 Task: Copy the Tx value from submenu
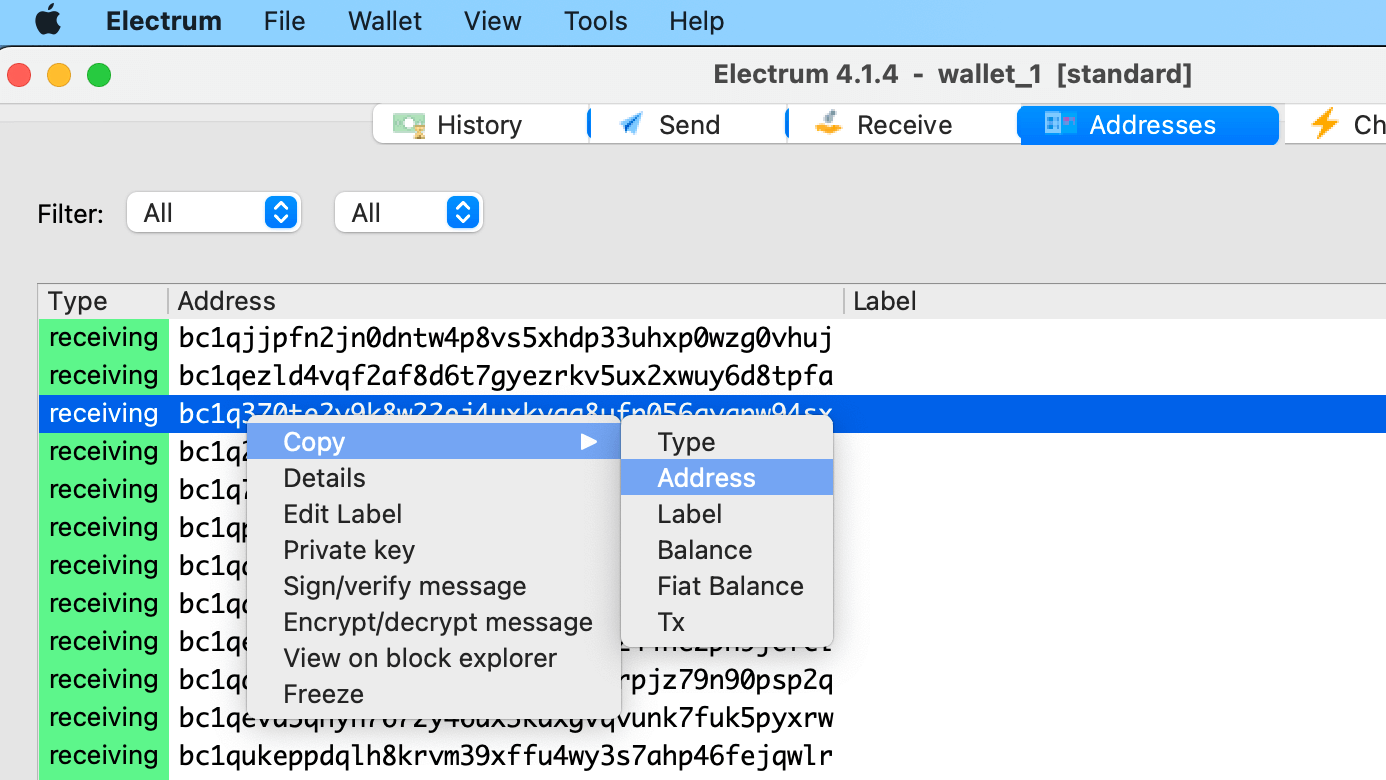point(727,622)
